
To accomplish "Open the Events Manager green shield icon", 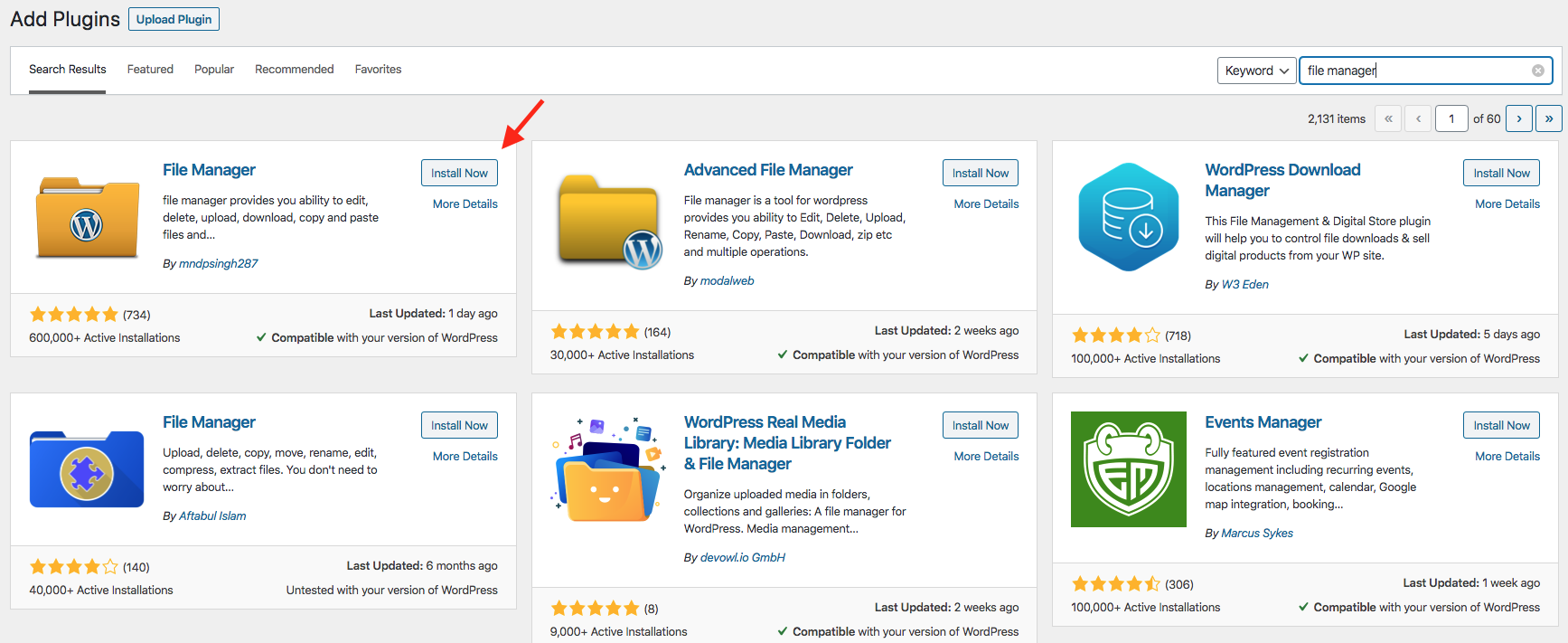I will [1129, 469].
